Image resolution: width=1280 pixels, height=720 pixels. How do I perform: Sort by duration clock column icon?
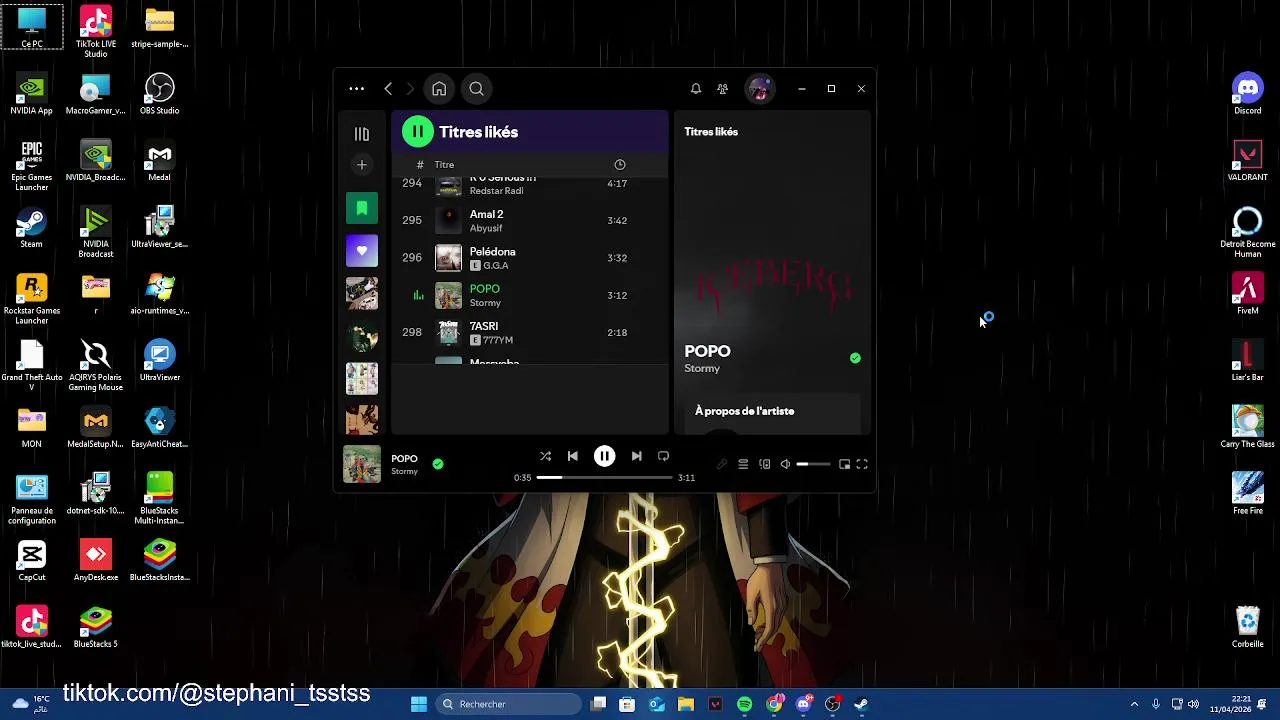(x=620, y=165)
